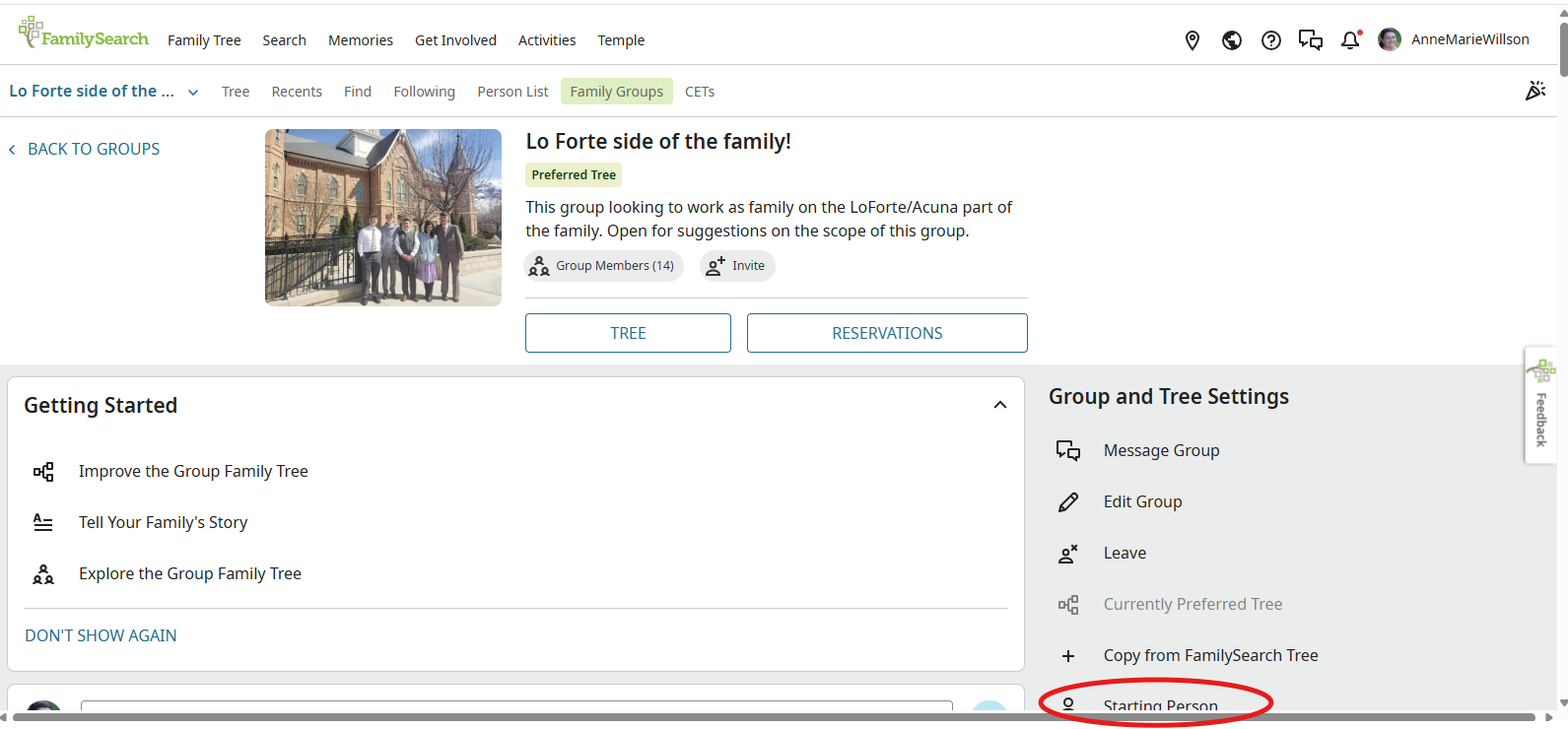This screenshot has height=729, width=1568.
Task: Open the Feedback side tab
Action: point(1540,405)
